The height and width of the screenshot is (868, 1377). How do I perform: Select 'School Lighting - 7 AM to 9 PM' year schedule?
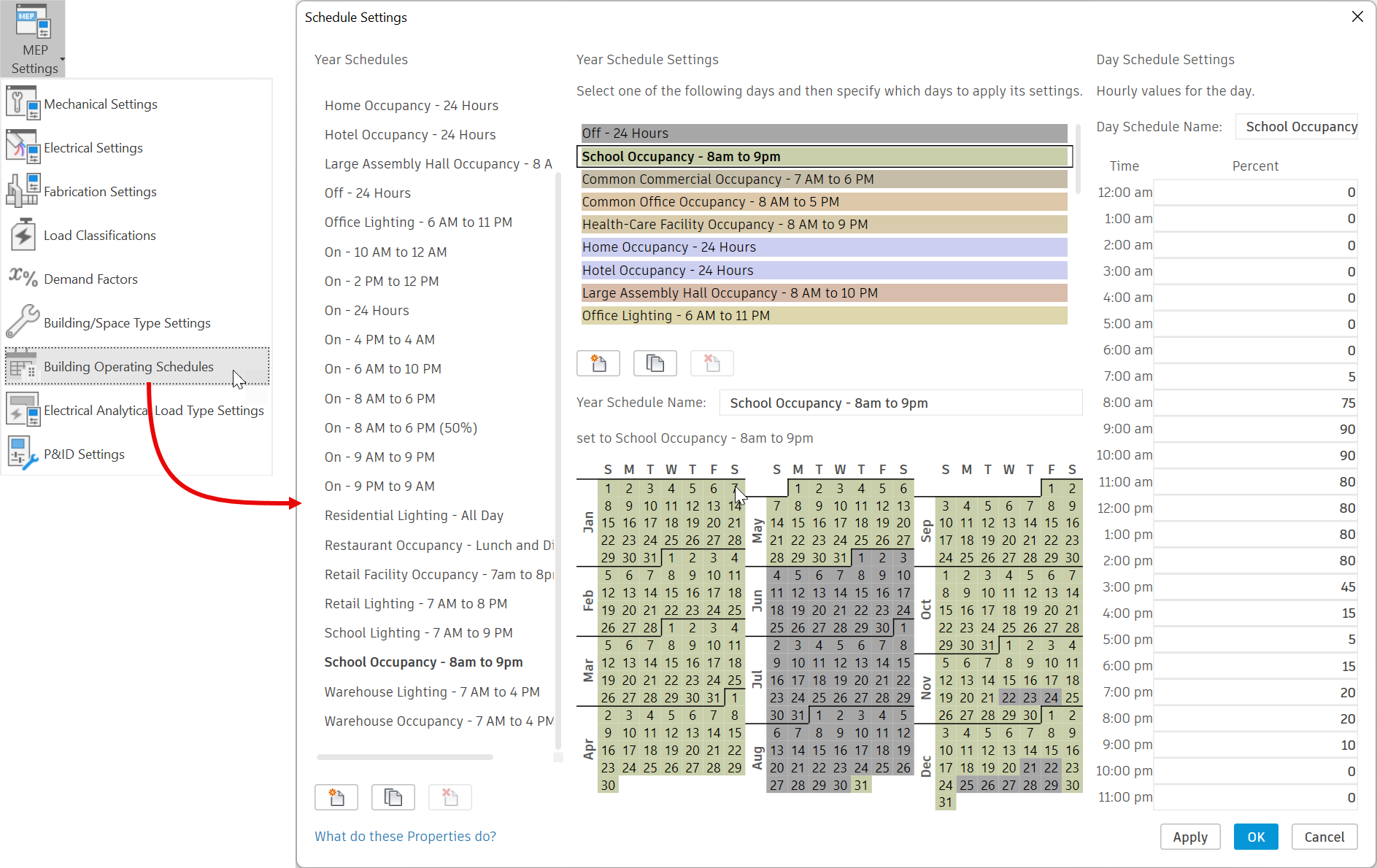(418, 633)
